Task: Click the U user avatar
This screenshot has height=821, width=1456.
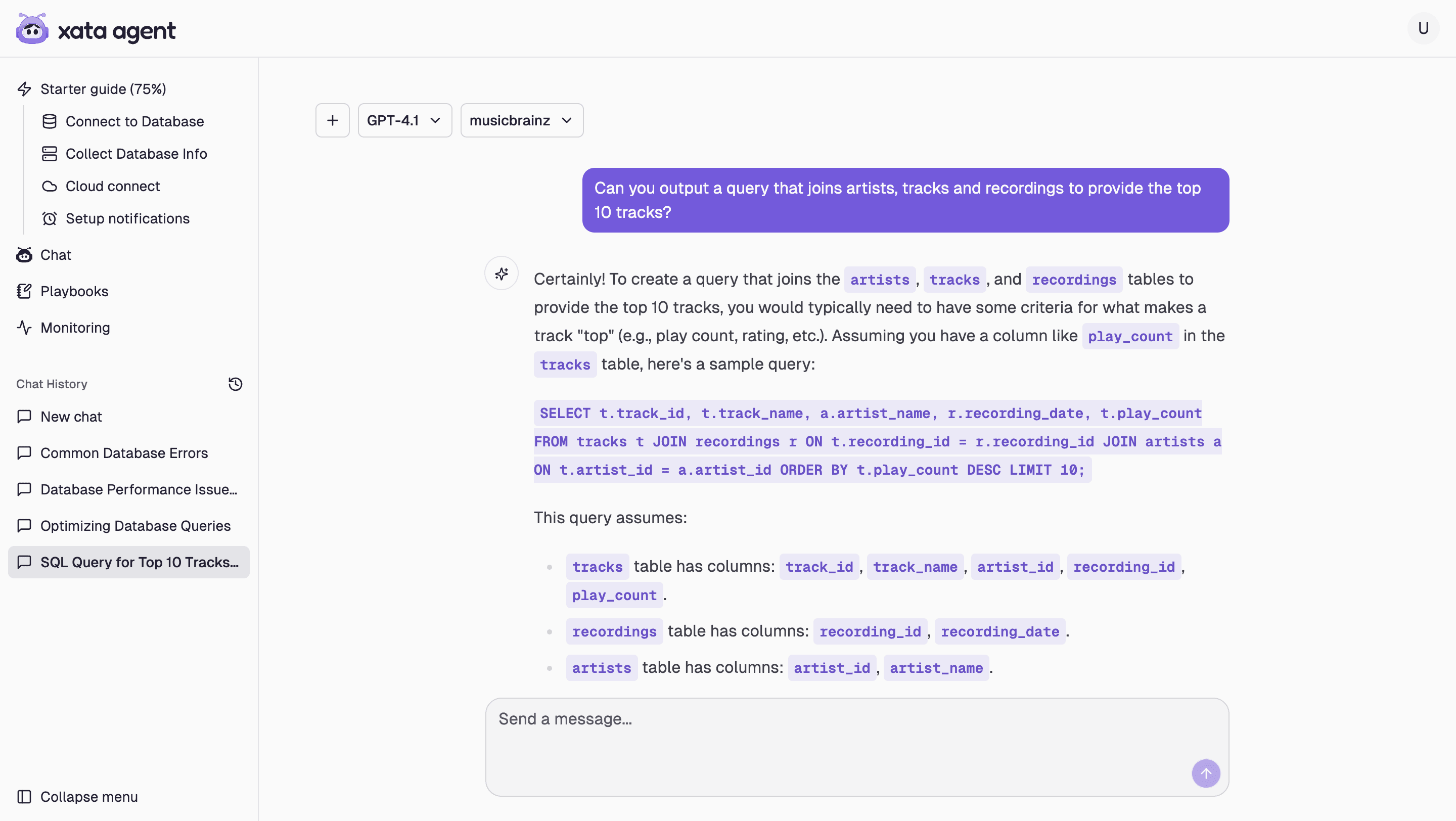Action: click(x=1423, y=28)
